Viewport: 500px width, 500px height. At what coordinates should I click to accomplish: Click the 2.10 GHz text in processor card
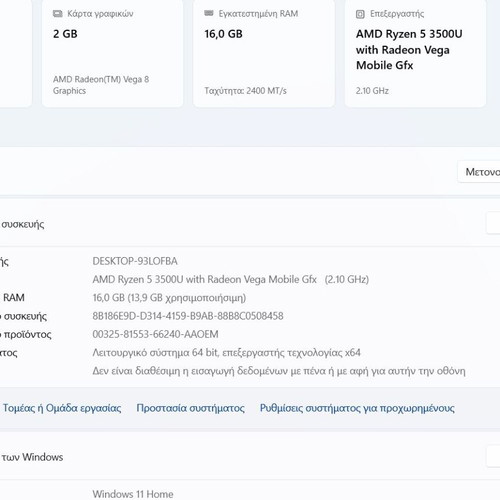click(x=372, y=91)
